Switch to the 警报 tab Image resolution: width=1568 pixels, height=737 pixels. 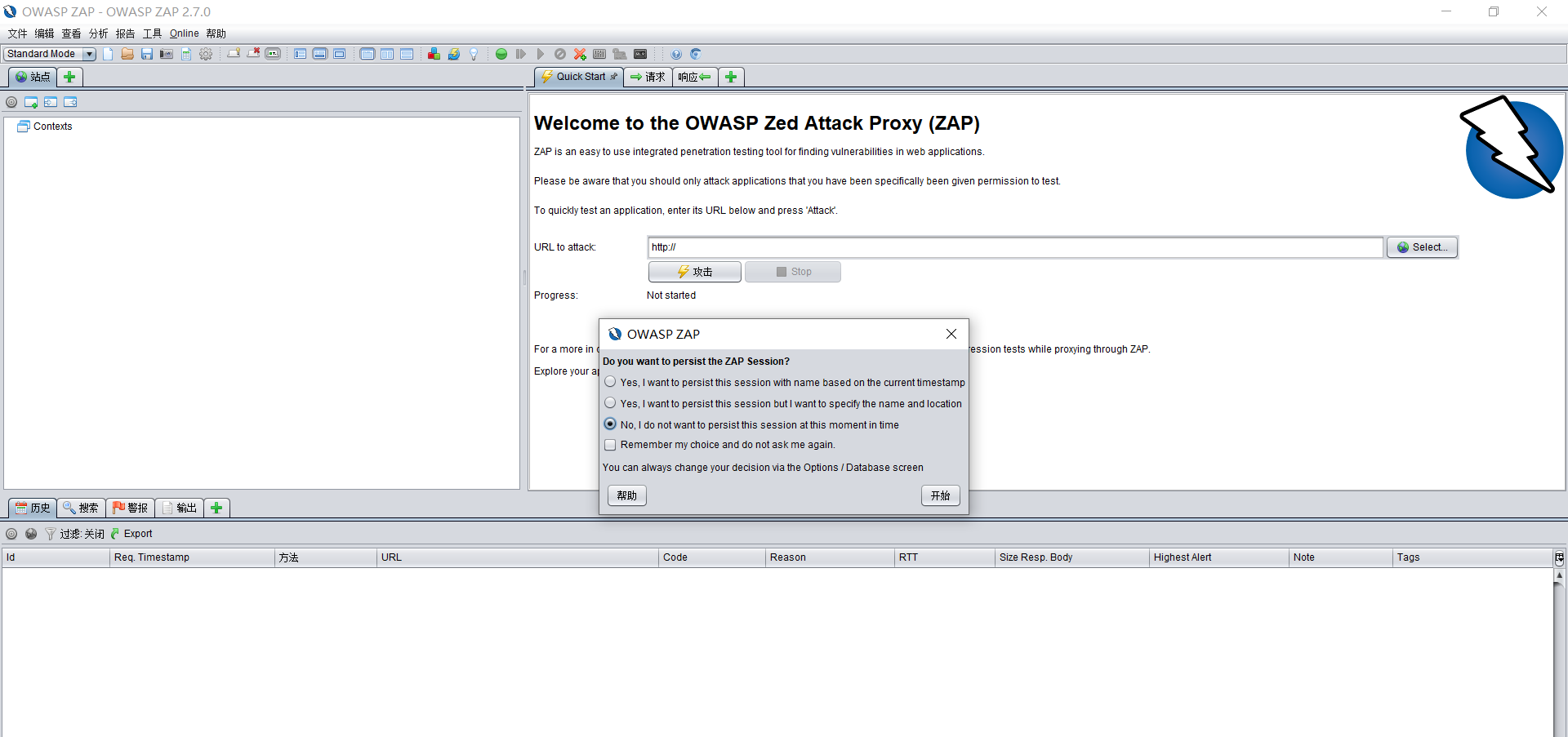tap(131, 508)
